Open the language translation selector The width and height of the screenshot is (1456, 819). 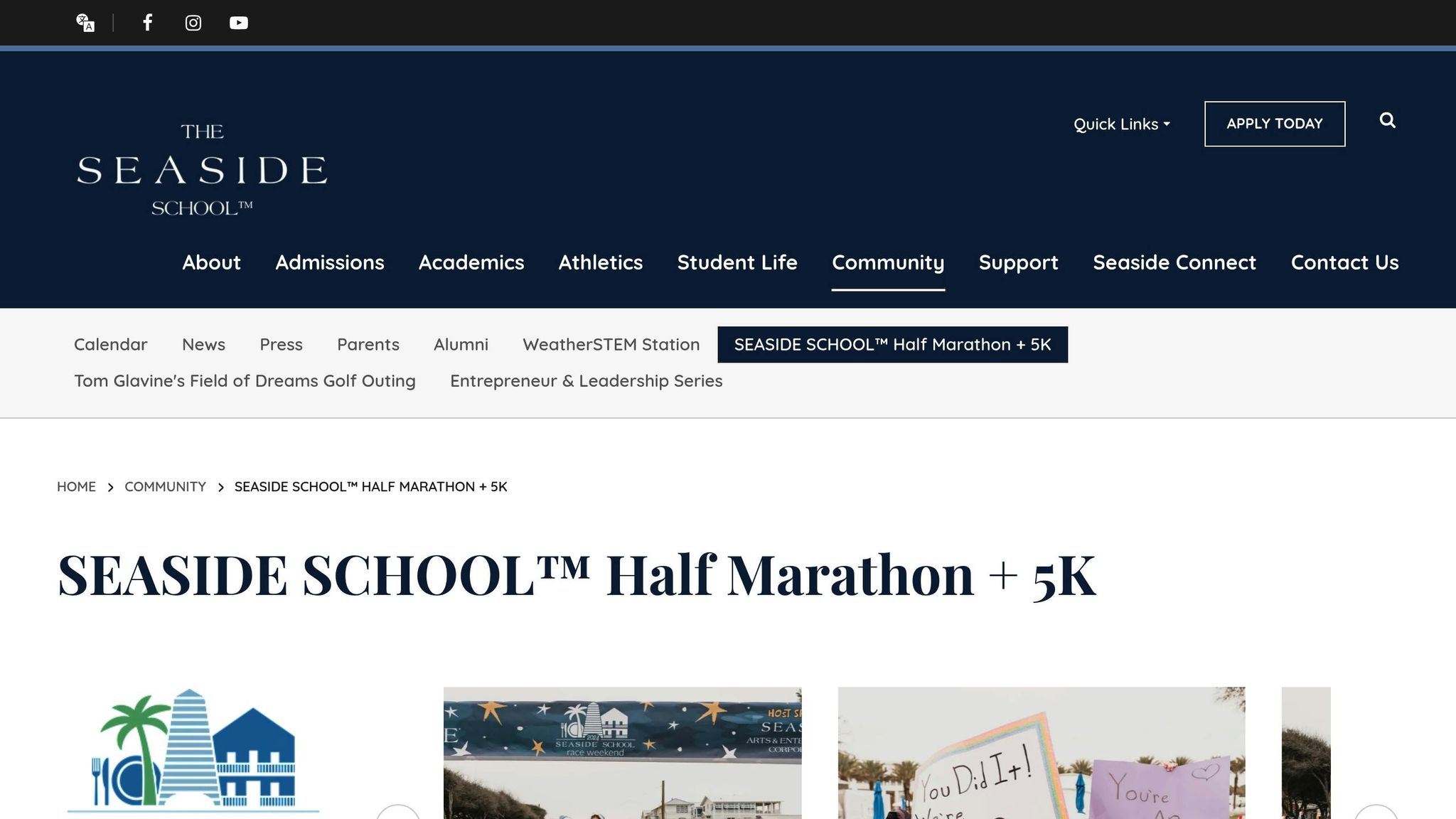point(85,23)
